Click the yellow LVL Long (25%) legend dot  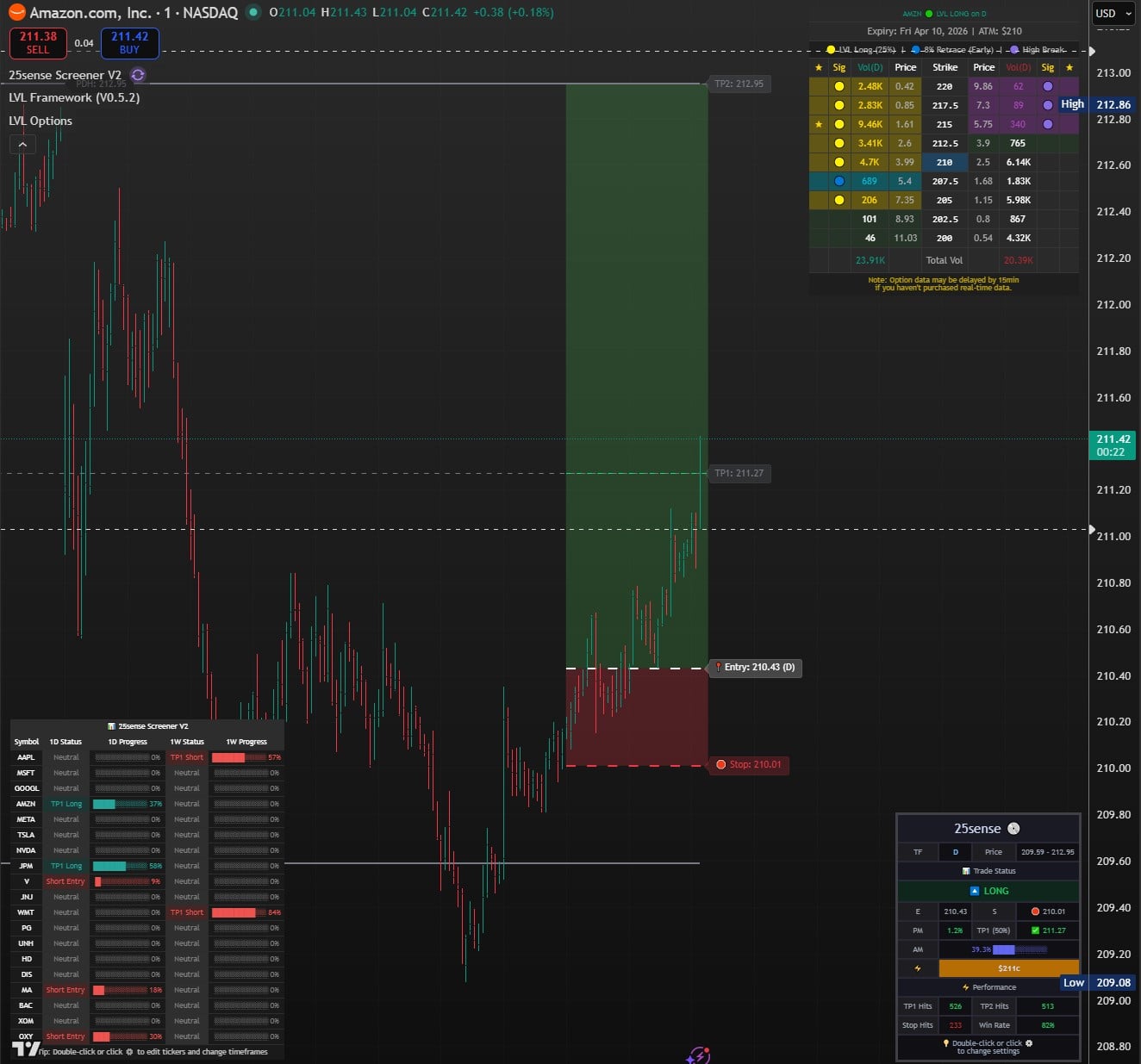pos(831,50)
